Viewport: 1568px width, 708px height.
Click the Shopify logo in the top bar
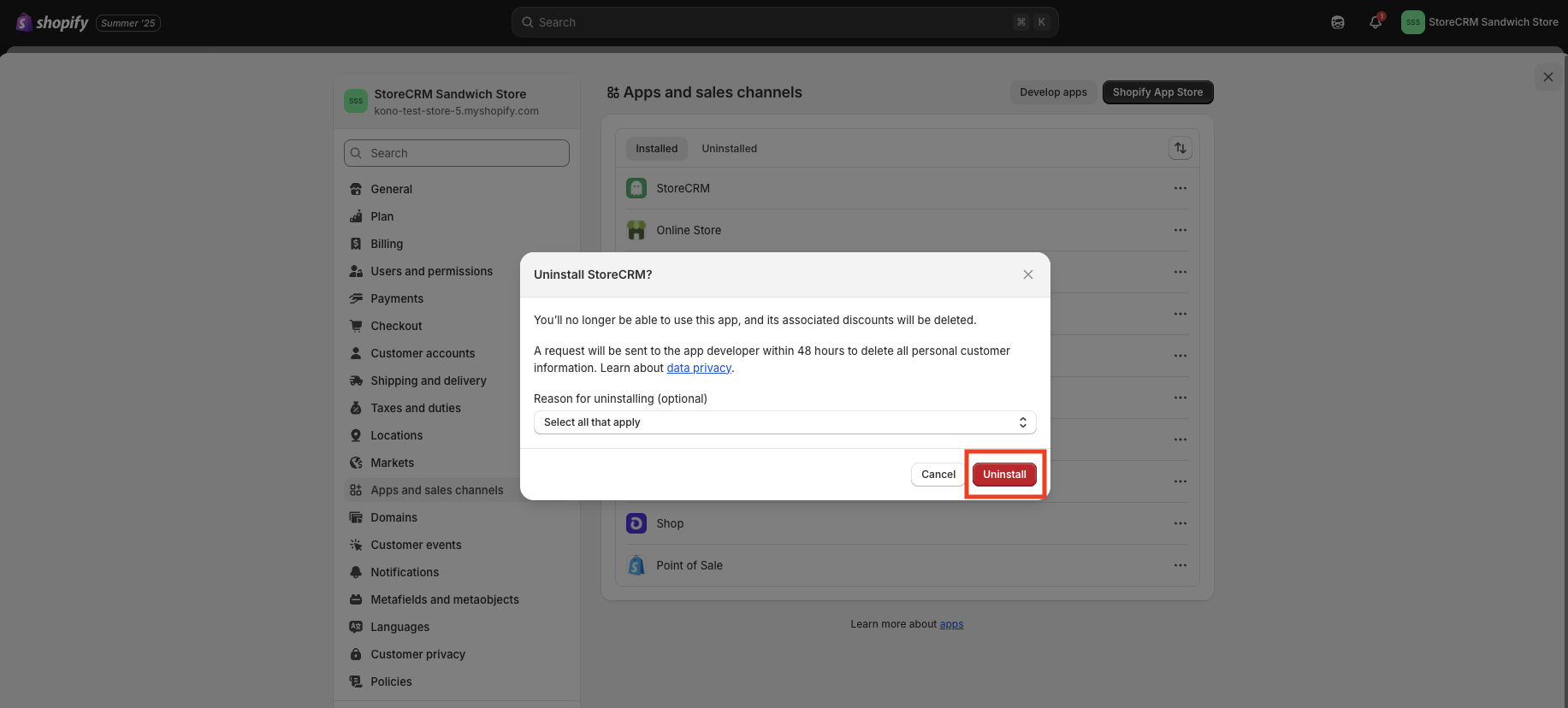(52, 22)
